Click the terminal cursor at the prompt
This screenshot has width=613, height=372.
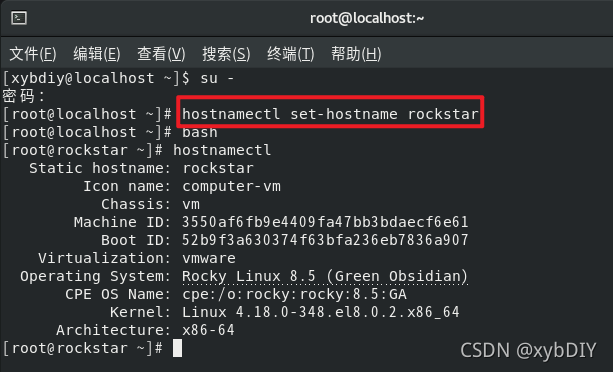click(177, 348)
